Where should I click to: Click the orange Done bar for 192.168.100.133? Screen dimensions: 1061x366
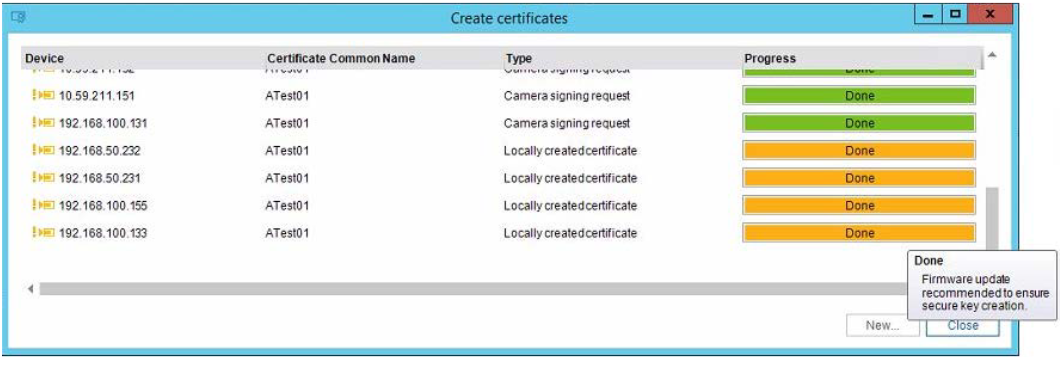click(859, 233)
